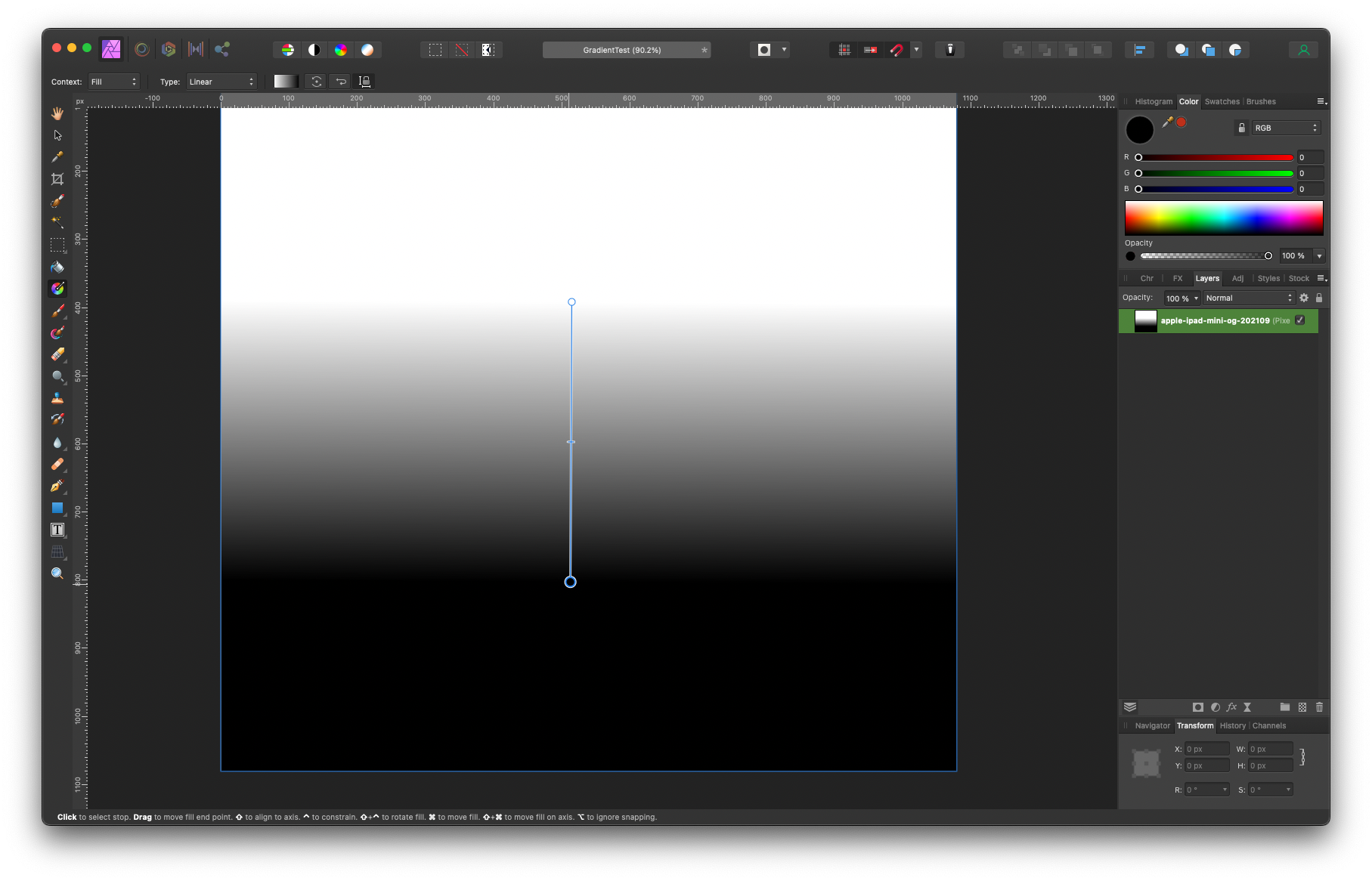Choose the Text tool

[57, 530]
